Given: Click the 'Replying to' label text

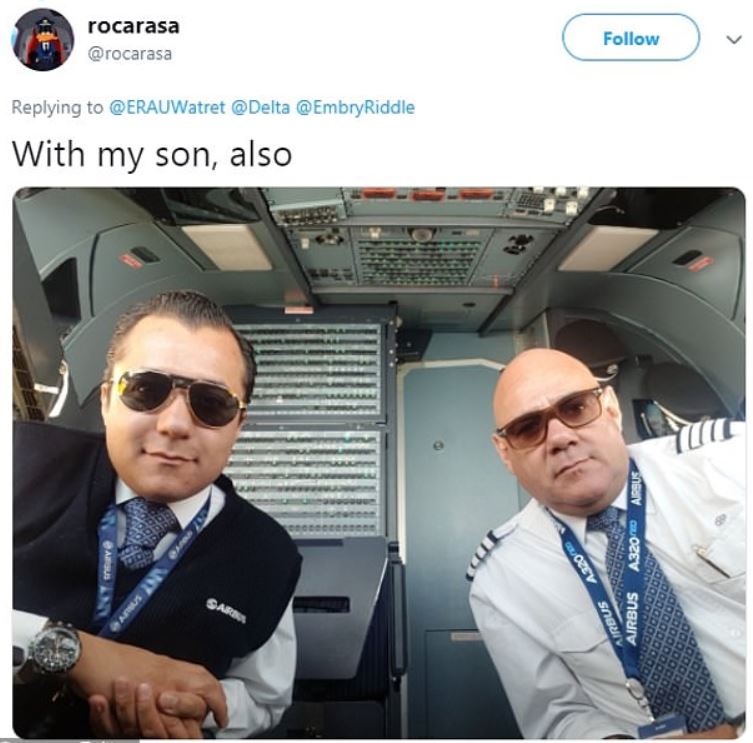Looking at the screenshot, I should click(x=57, y=107).
